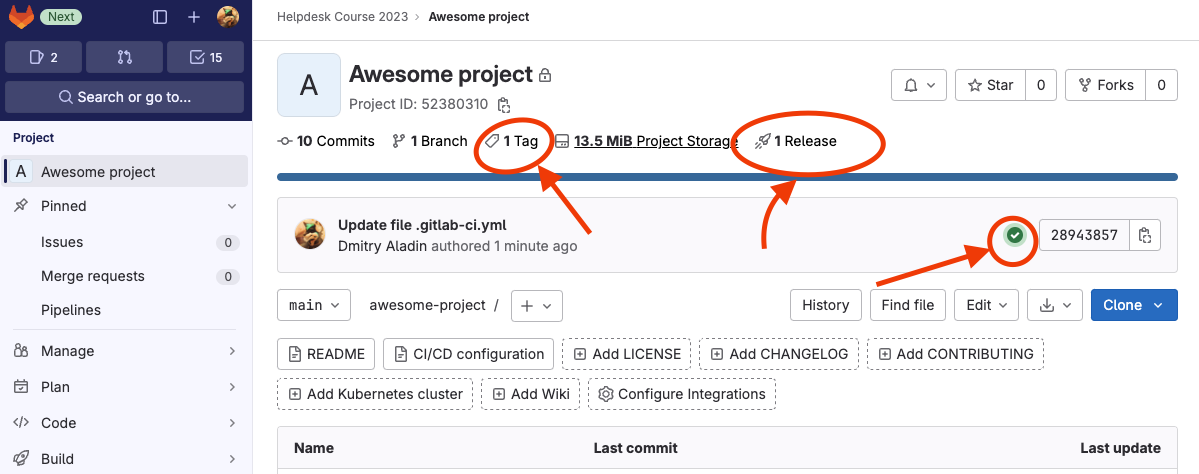Open the main branch selector dropdown
The height and width of the screenshot is (474, 1199).
tap(314, 305)
